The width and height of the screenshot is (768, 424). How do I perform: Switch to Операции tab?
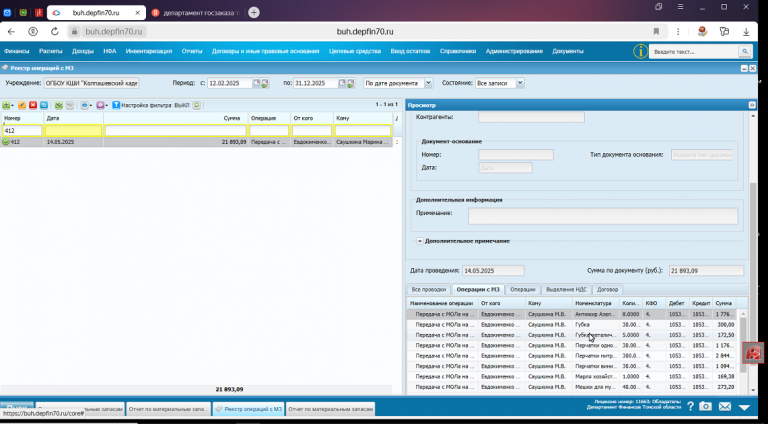pyautogui.click(x=523, y=289)
